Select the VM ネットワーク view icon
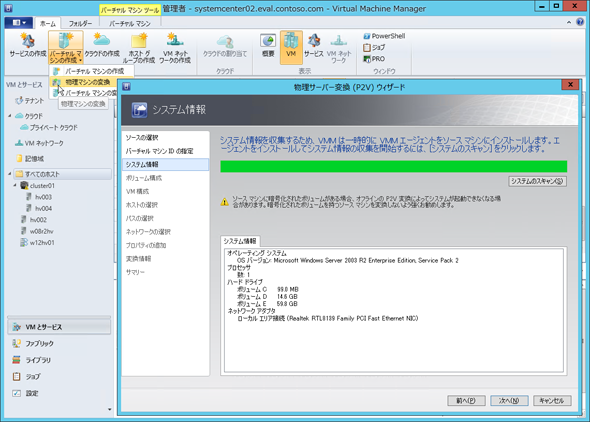This screenshot has height=422, width=590. pos(339,48)
